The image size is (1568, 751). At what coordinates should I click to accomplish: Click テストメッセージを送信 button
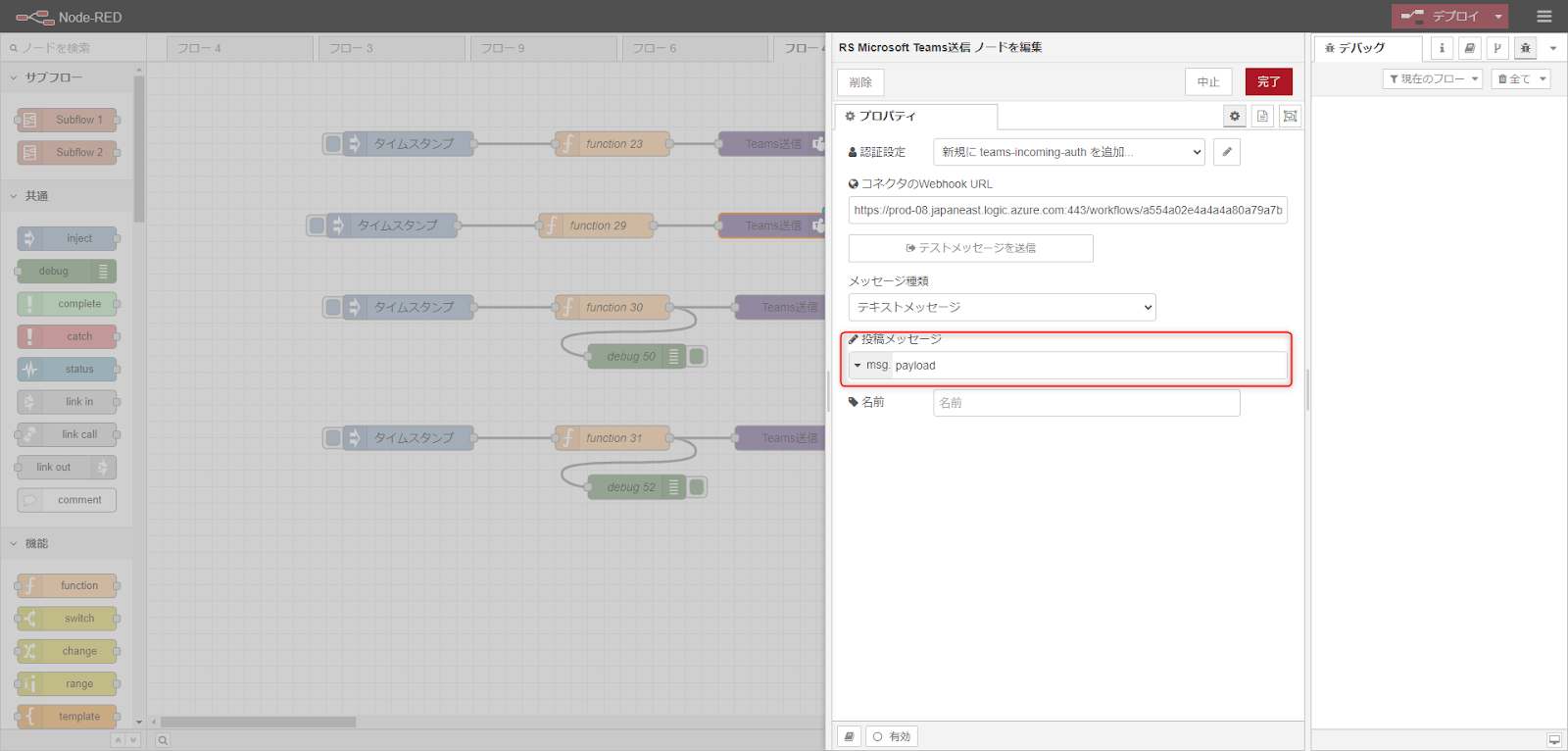click(x=970, y=248)
